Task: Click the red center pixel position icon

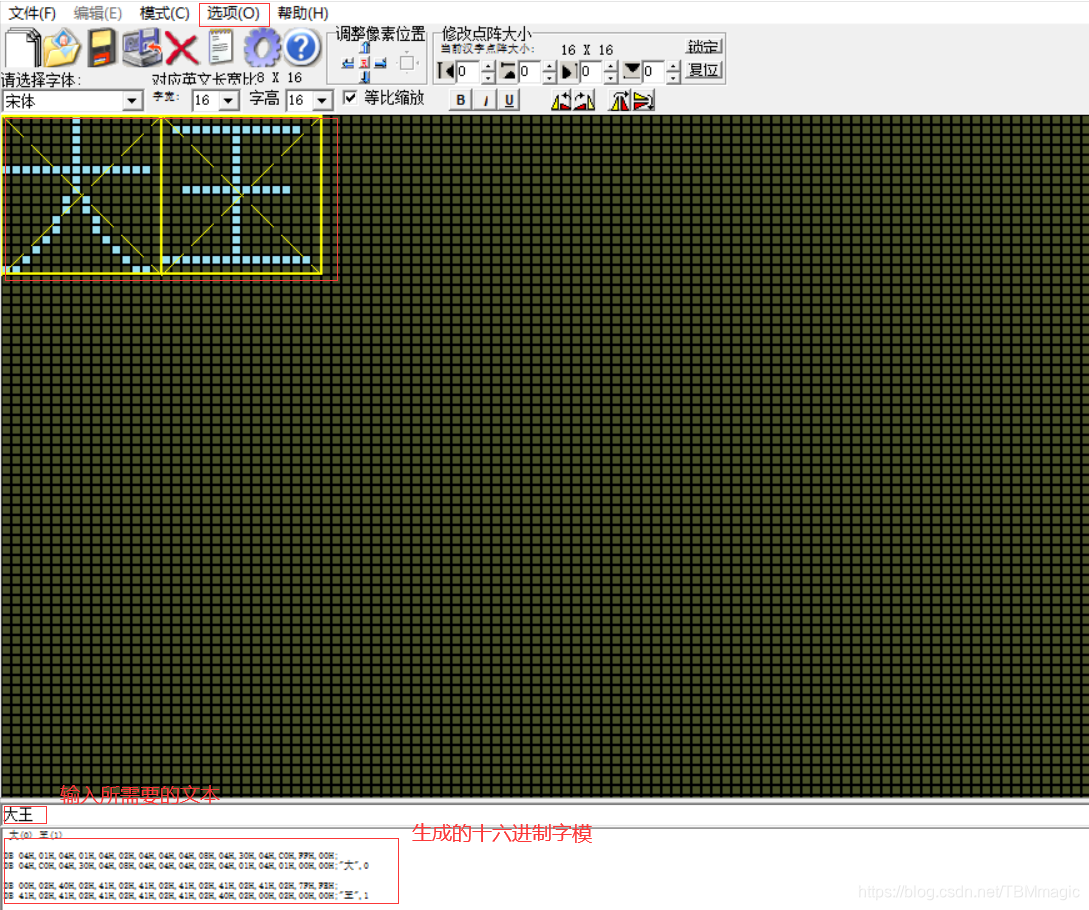Action: click(365, 63)
